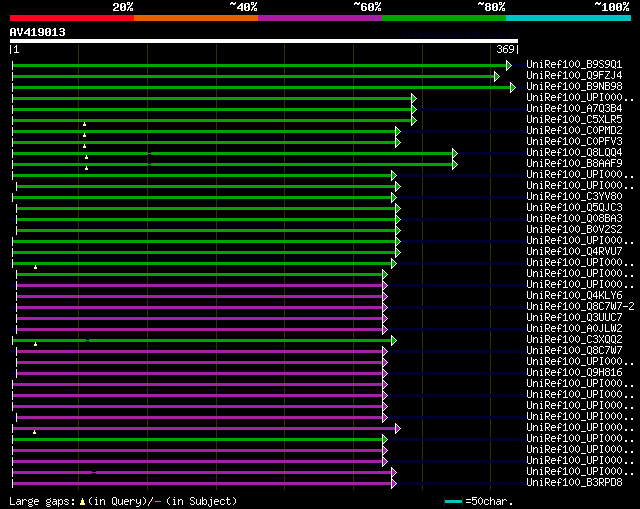This screenshot has width=640, height=509.
Task: Click the arrowhead ending the UniRef100_B9NB98 alignment
Action: 513,87
